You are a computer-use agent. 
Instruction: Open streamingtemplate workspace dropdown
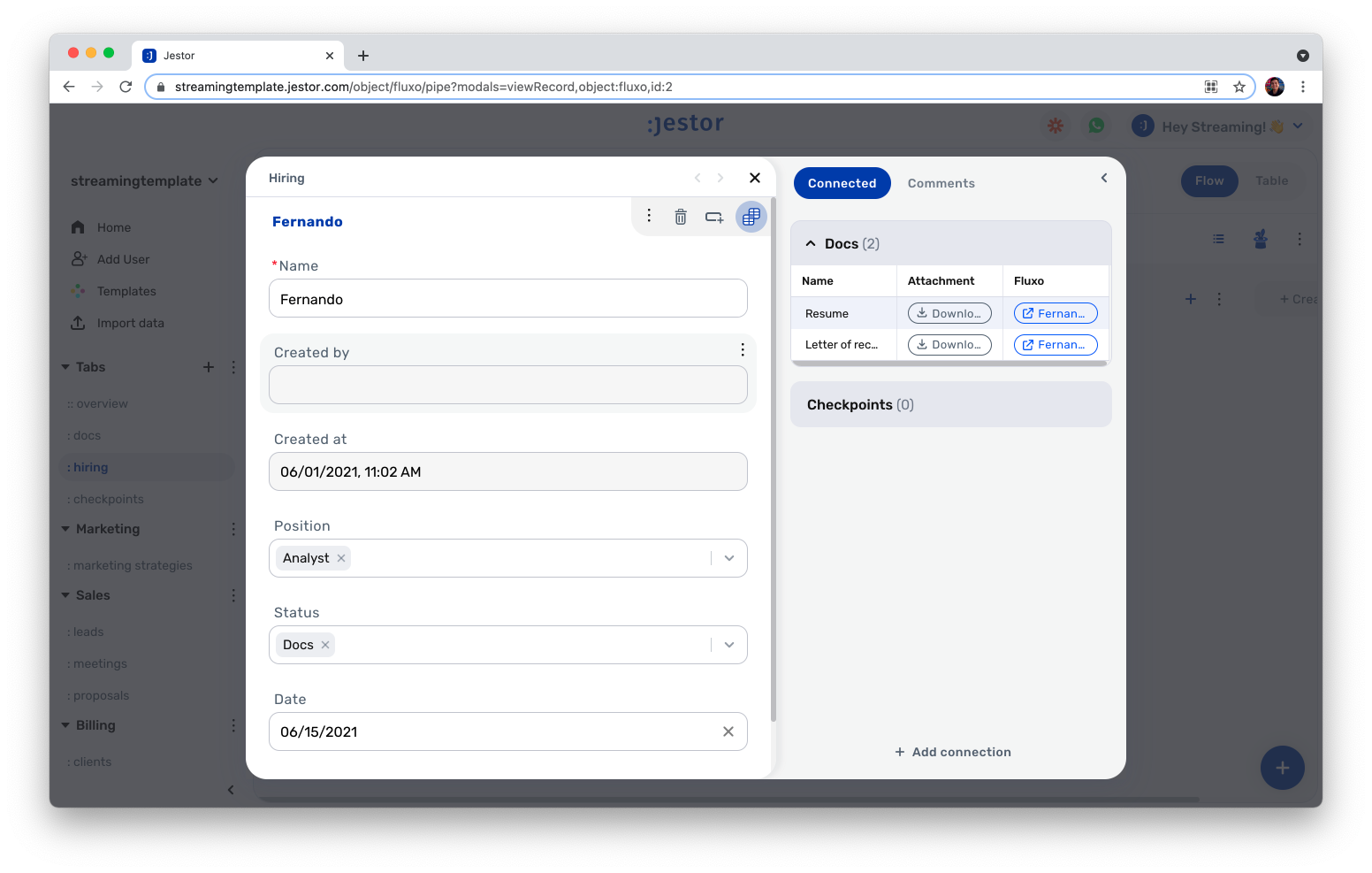coord(144,180)
